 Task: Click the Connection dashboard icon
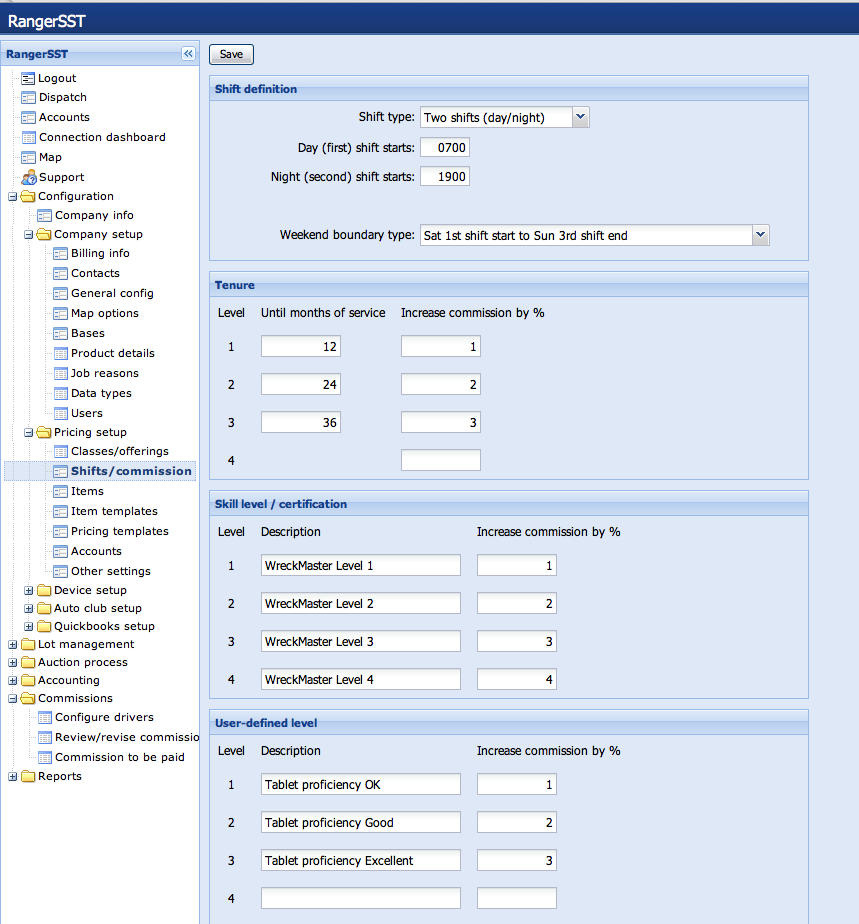coord(28,137)
